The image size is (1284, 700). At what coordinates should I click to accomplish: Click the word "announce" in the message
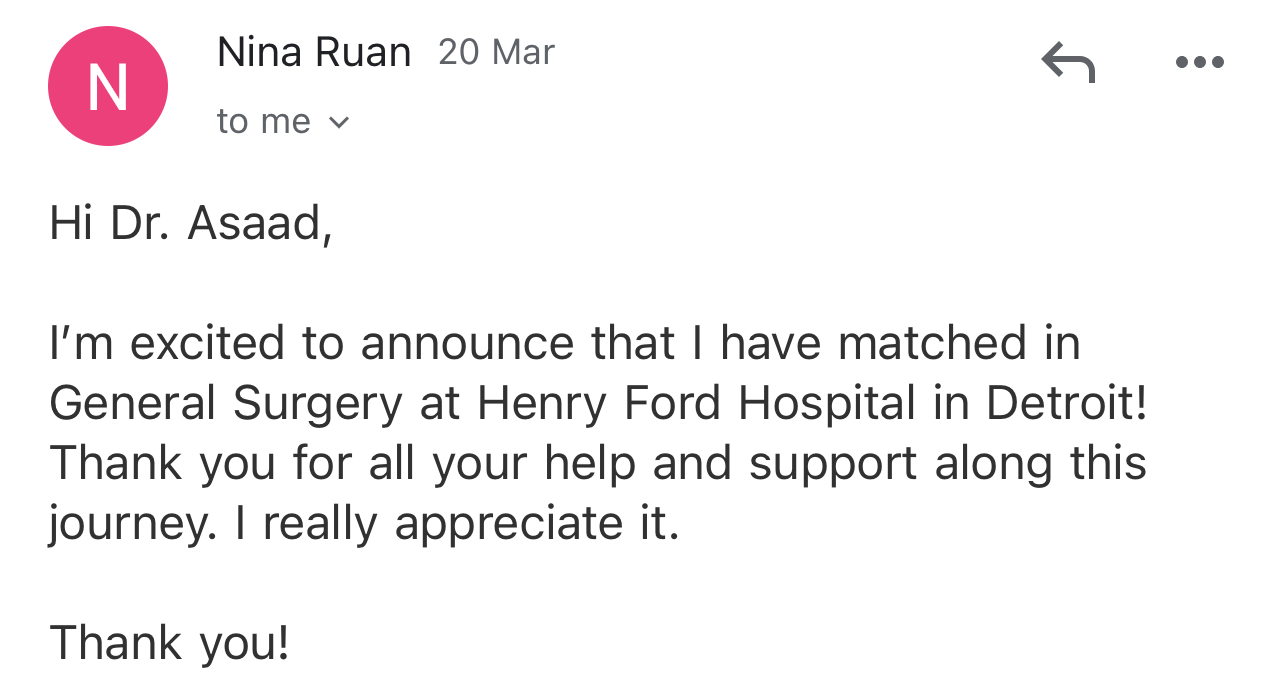coord(467,344)
